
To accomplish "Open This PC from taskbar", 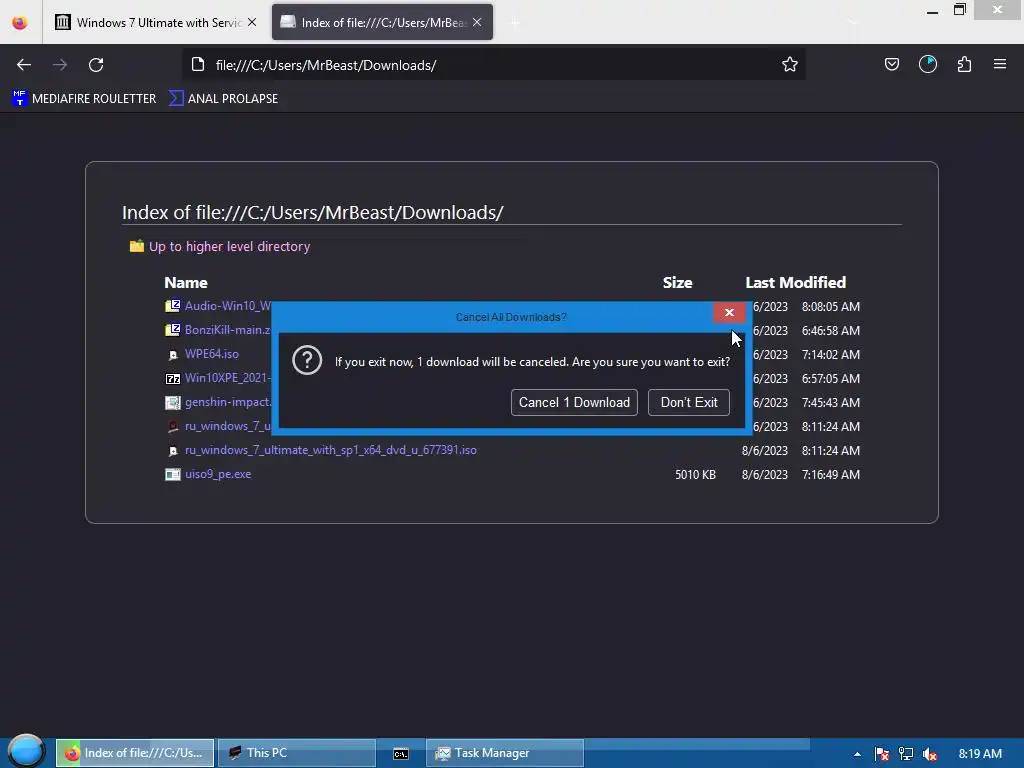I will coord(296,753).
